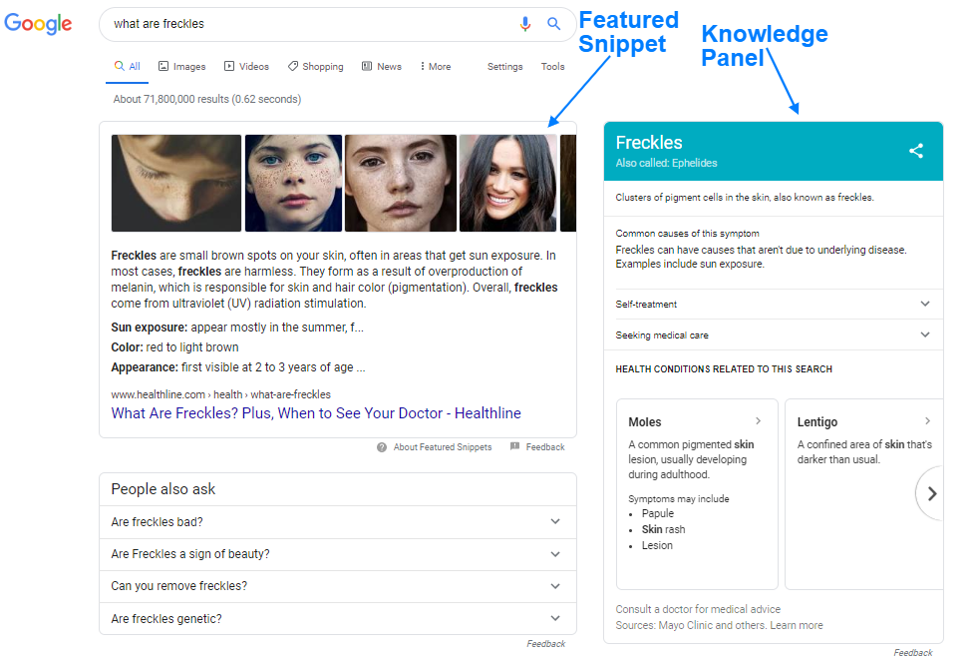Click the magnifying glass search button
The height and width of the screenshot is (665, 975).
click(554, 24)
